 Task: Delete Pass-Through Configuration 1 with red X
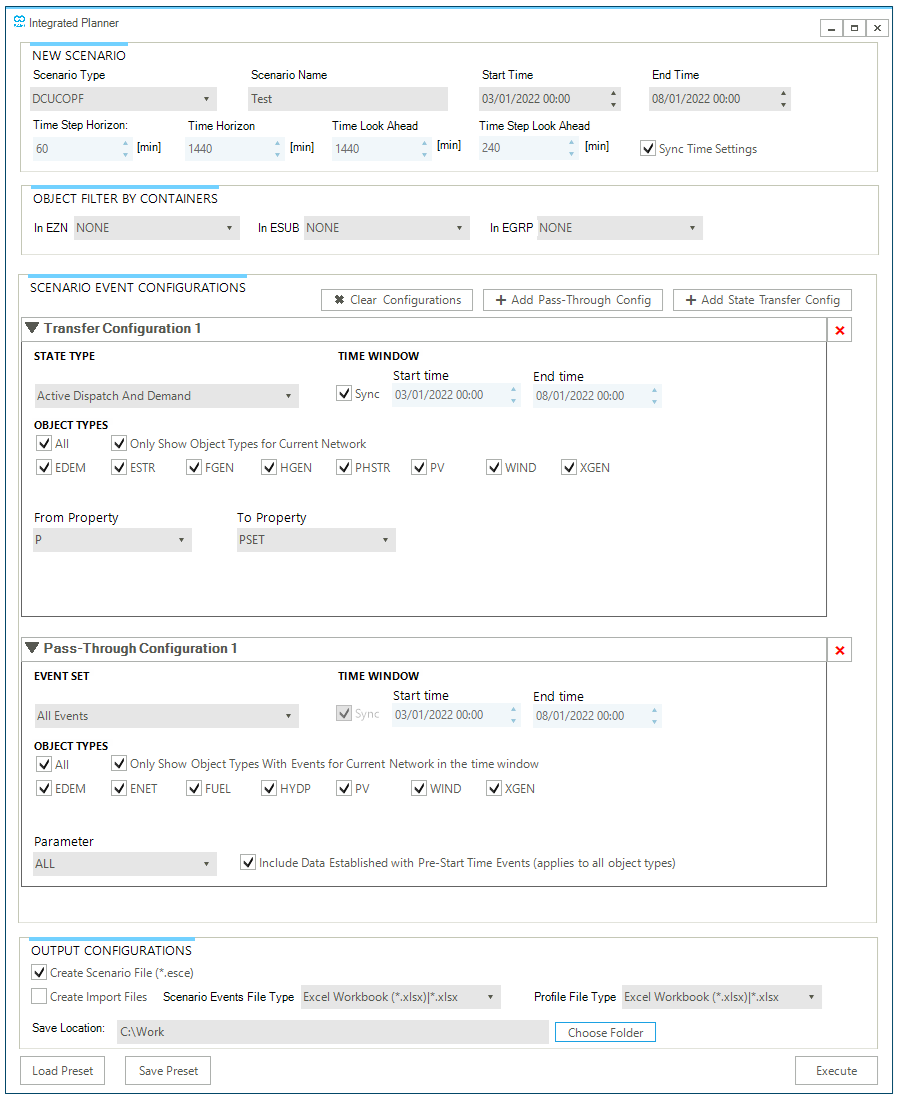coord(839,649)
